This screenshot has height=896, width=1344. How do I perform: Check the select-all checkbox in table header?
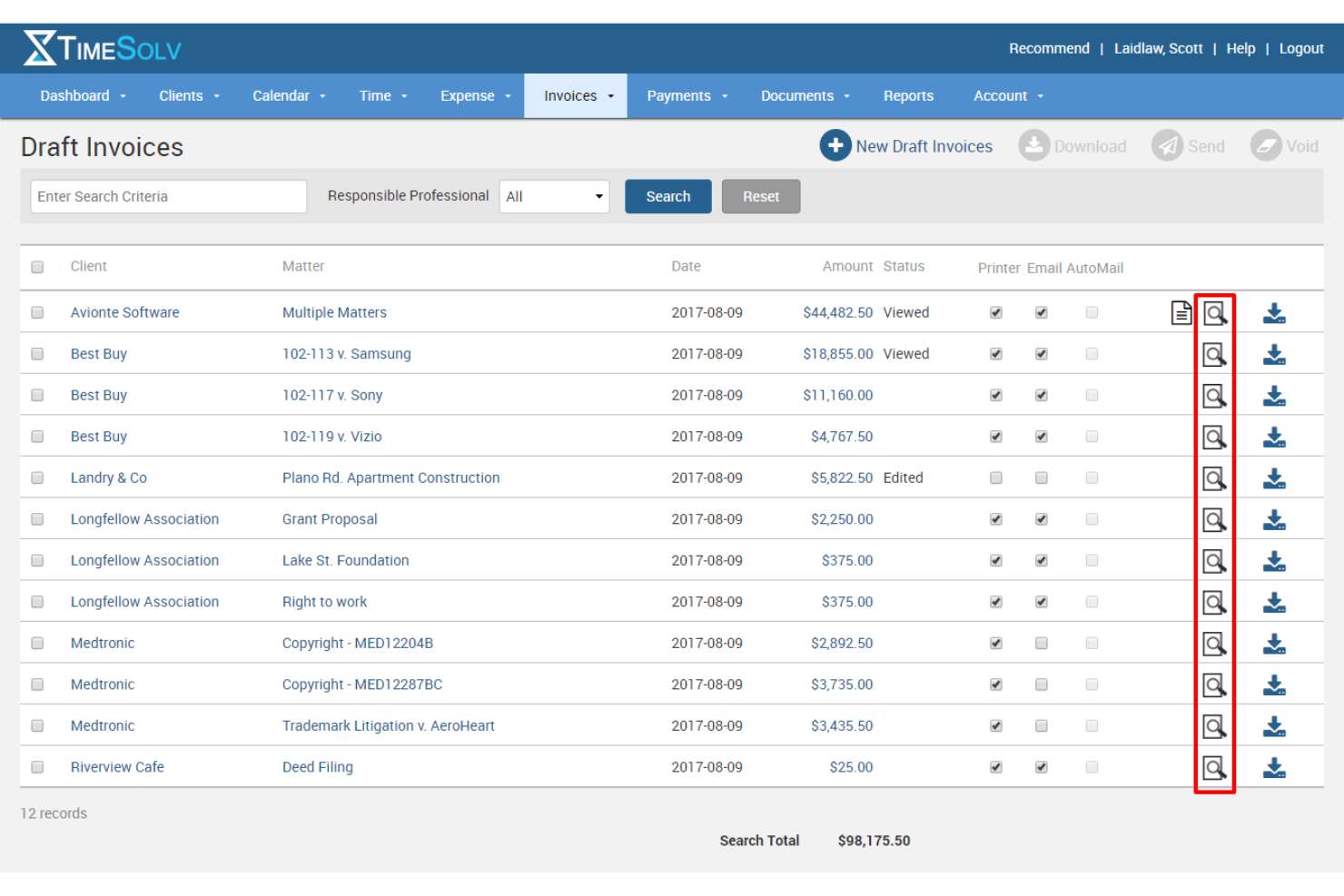pos(37,267)
